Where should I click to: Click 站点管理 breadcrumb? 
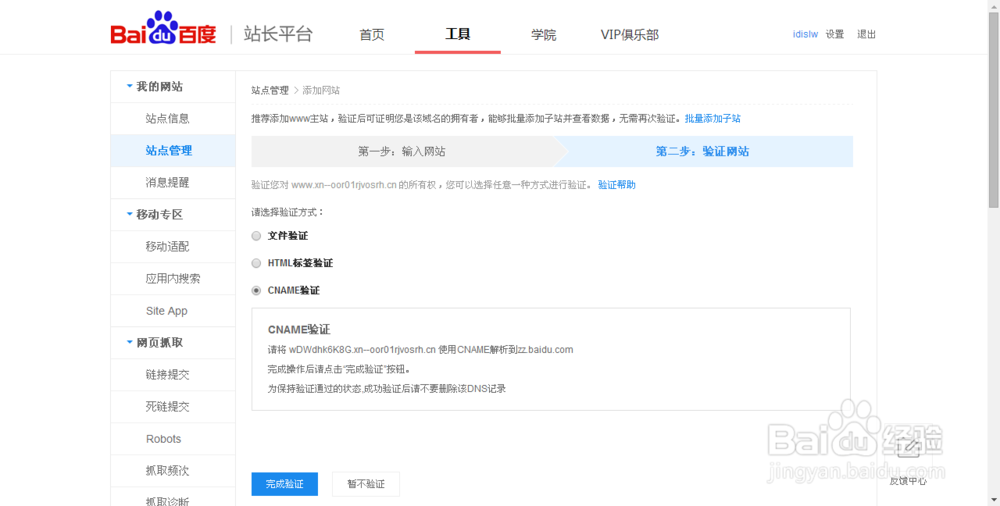(270, 91)
